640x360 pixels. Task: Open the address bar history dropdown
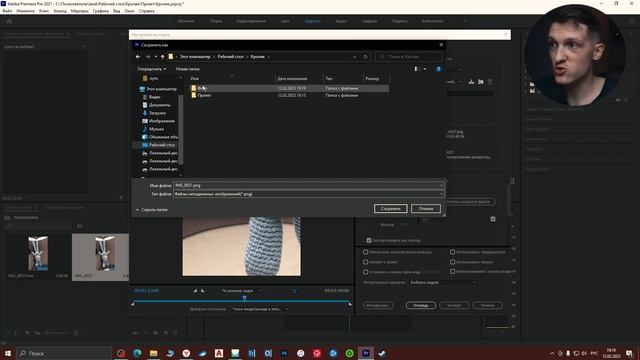coord(354,57)
